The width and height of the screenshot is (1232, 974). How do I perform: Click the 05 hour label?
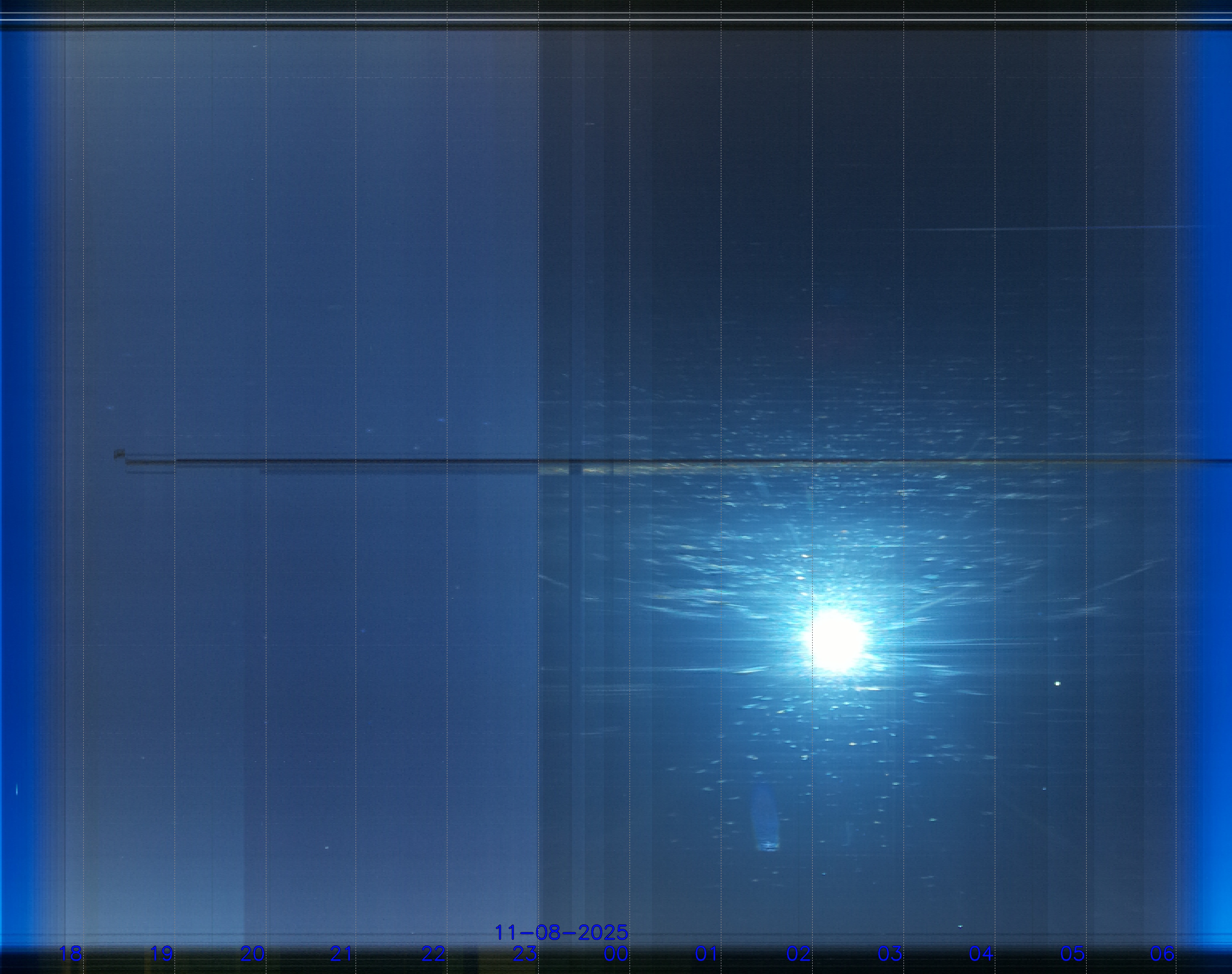[x=1072, y=953]
